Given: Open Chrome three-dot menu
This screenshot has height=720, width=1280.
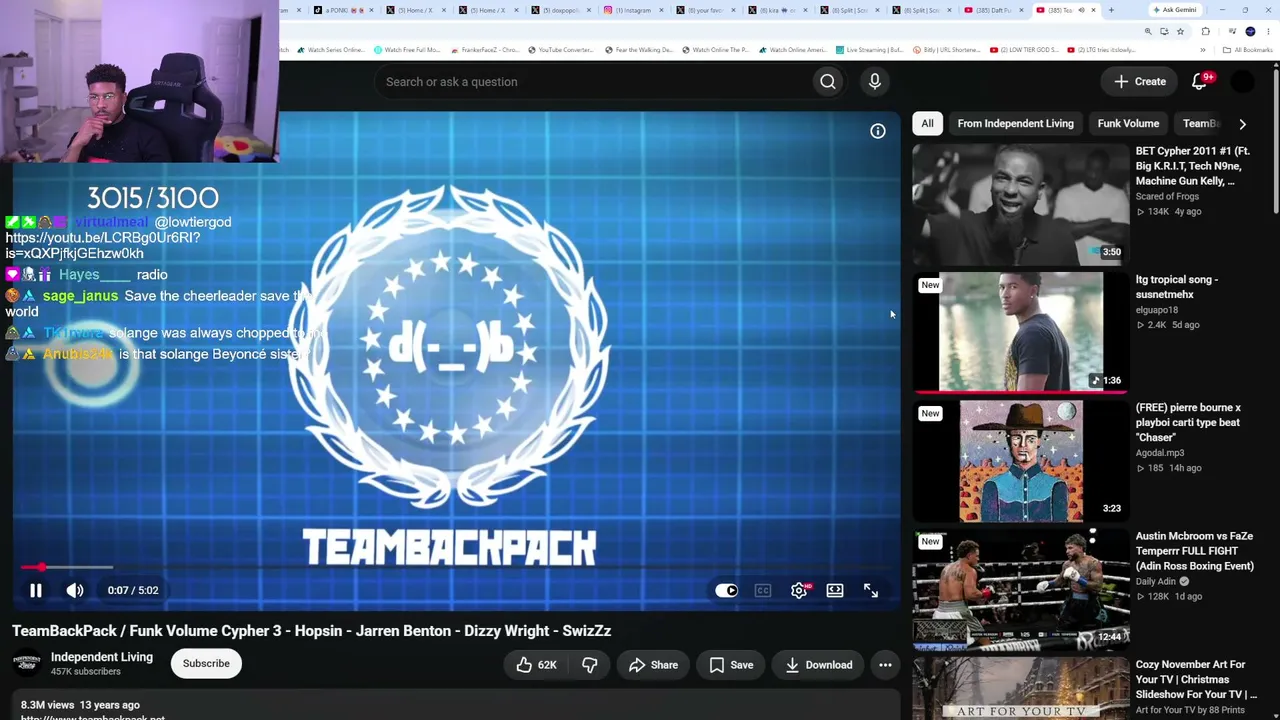Looking at the screenshot, I should coord(1266,32).
